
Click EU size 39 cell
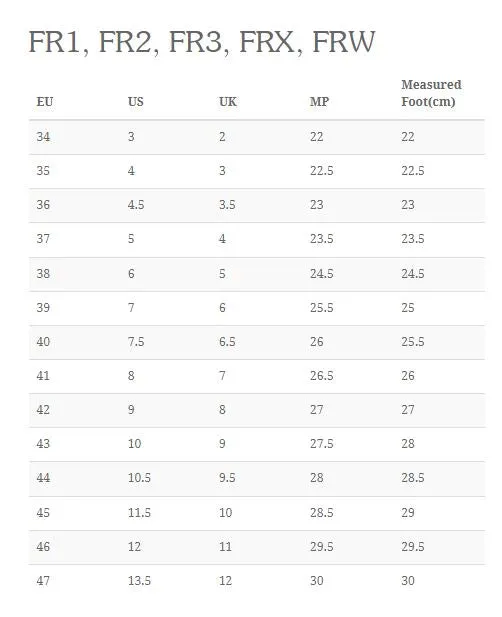[x=43, y=307]
